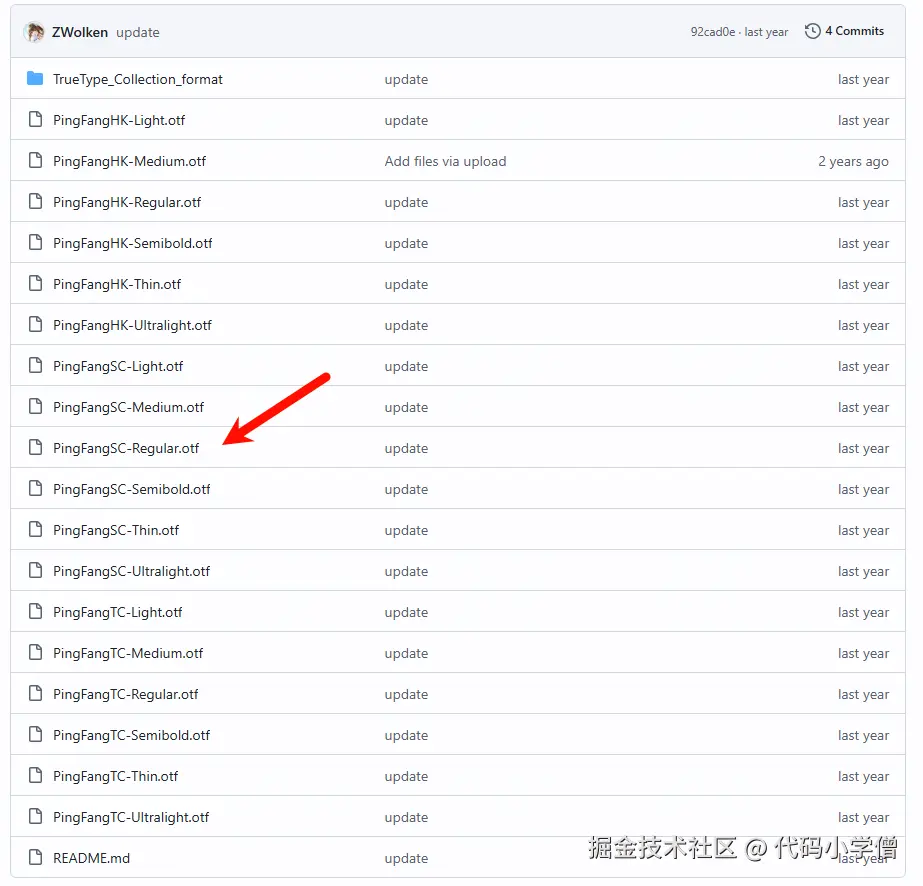Open update commit for PingFangTC-Medium.otf row
Image resolution: width=923 pixels, height=886 pixels.
pos(406,653)
